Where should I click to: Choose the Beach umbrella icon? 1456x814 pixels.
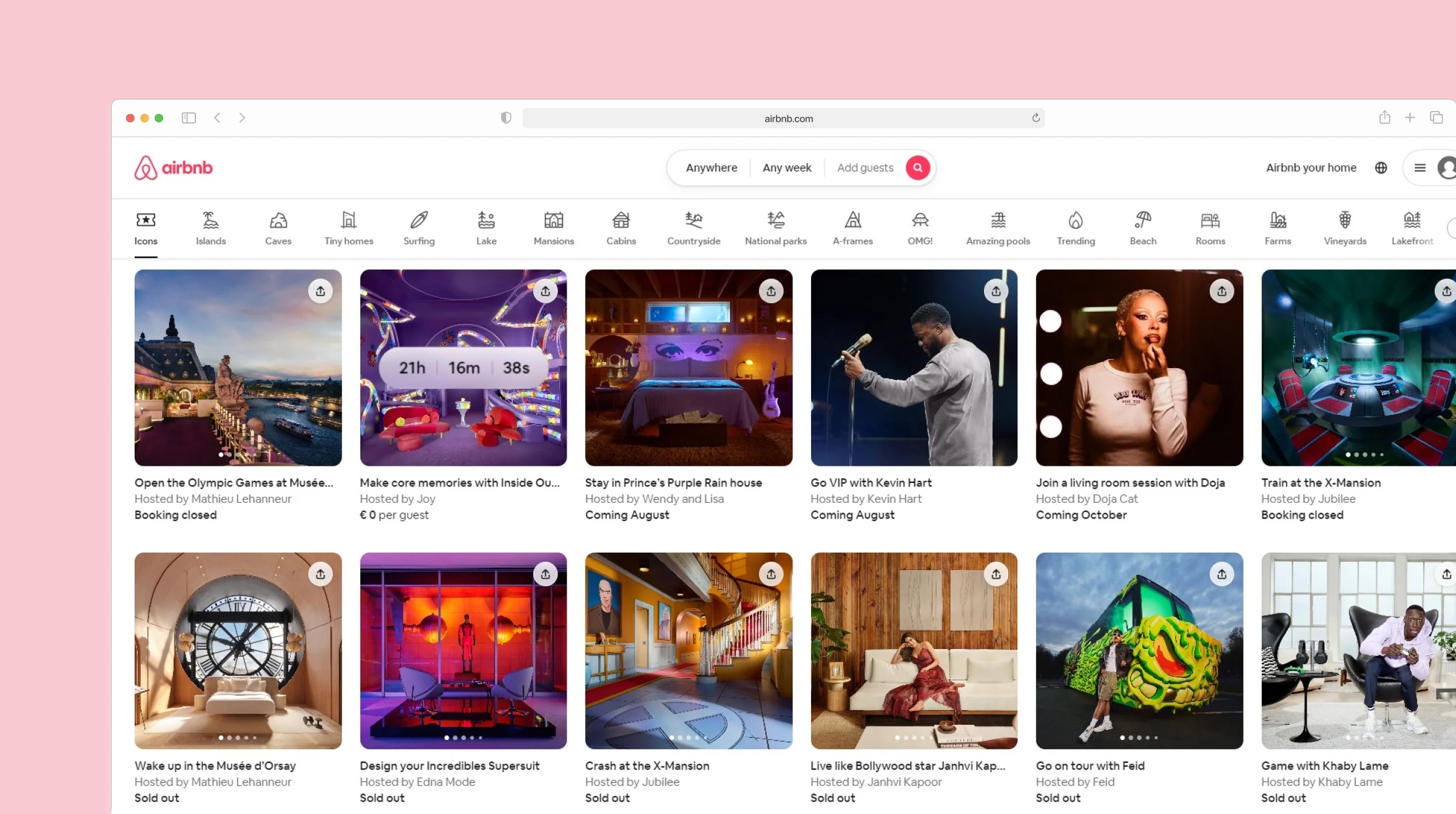[x=1143, y=220]
